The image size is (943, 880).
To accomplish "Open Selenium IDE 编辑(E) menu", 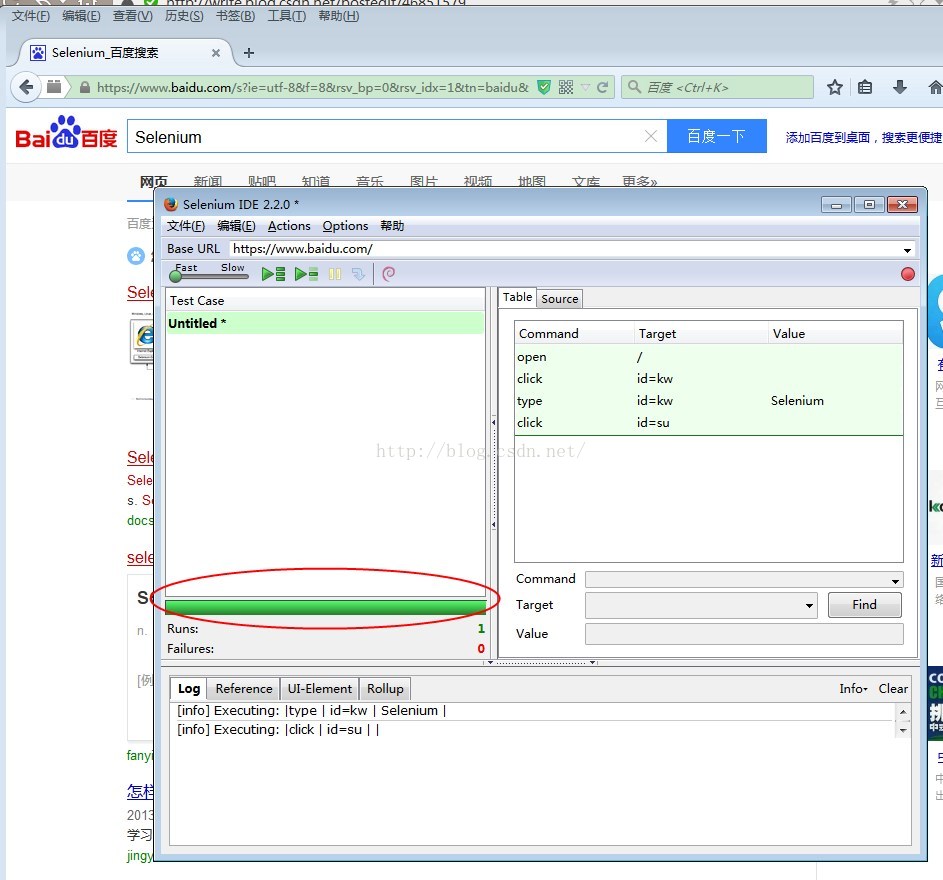I will tap(236, 226).
